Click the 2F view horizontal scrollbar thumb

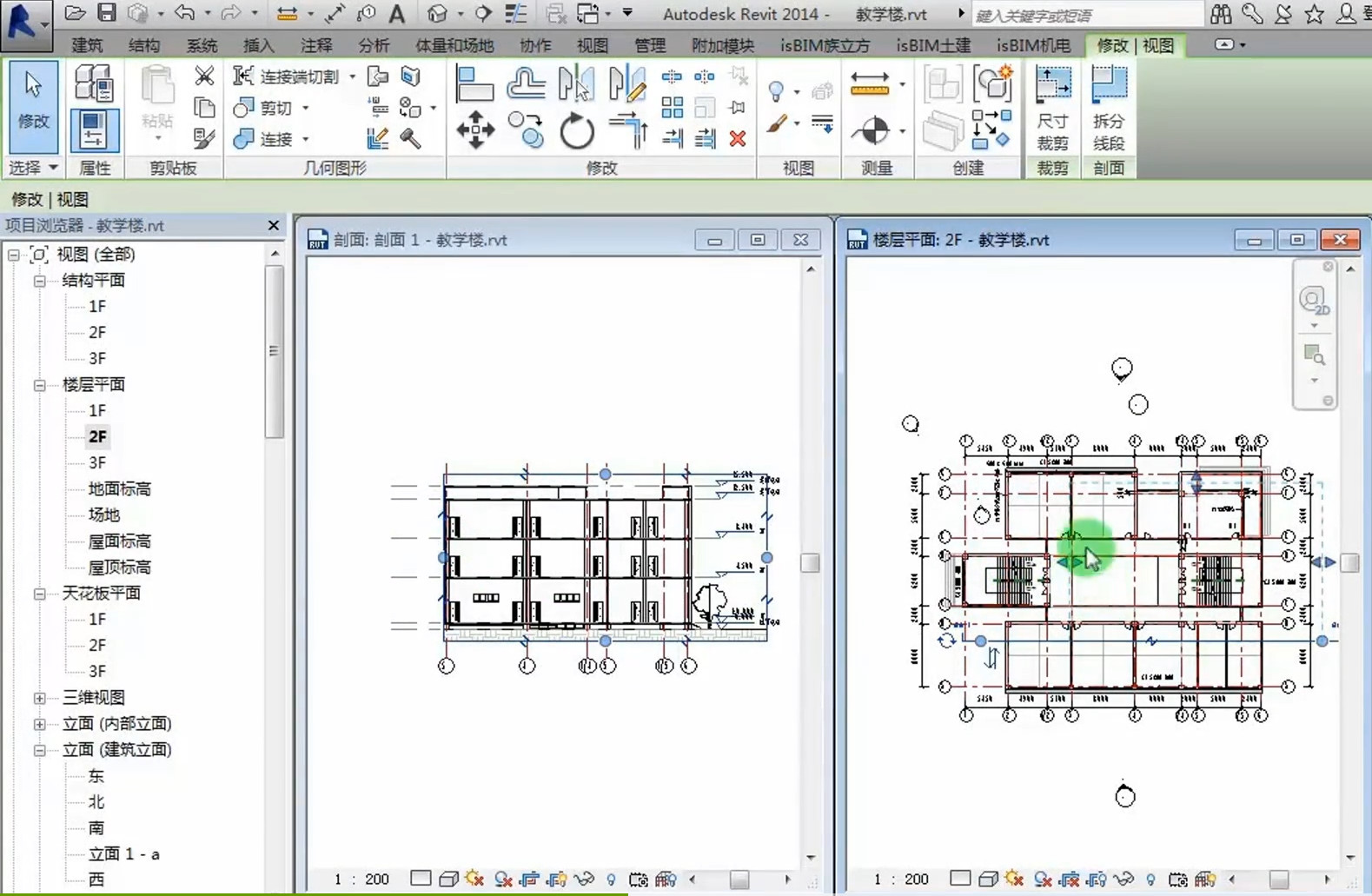tap(1279, 879)
